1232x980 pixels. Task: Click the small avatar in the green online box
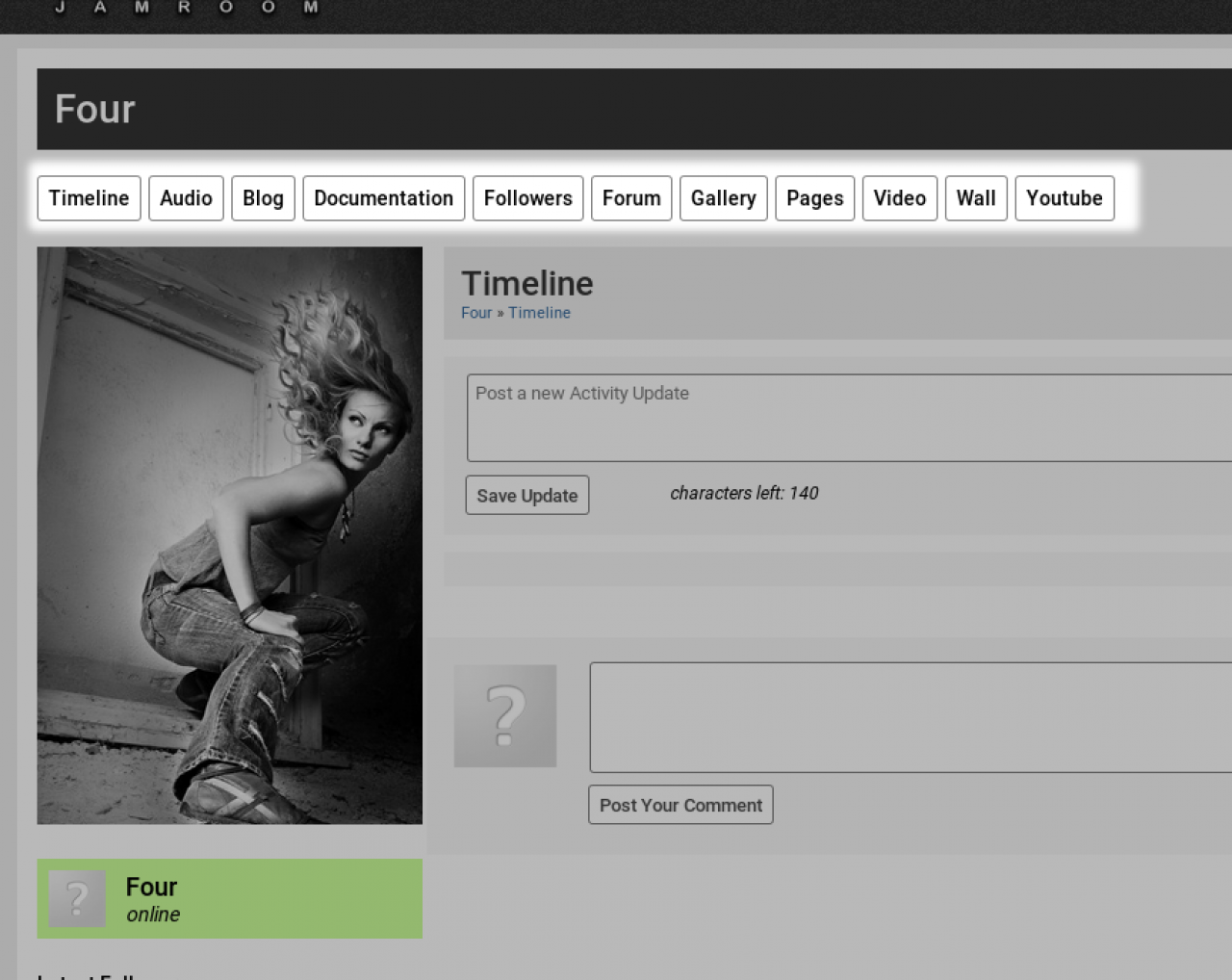pyautogui.click(x=77, y=899)
